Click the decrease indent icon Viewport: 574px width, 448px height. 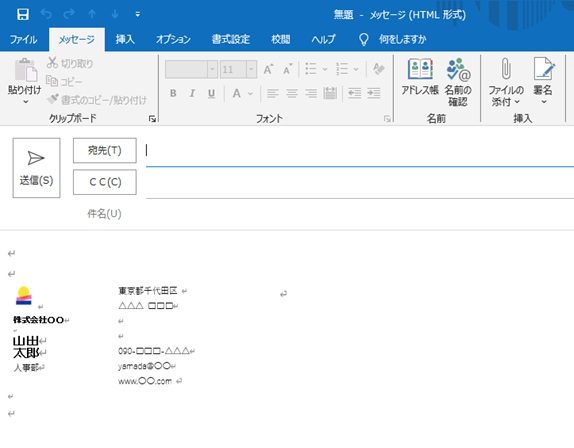point(354,94)
